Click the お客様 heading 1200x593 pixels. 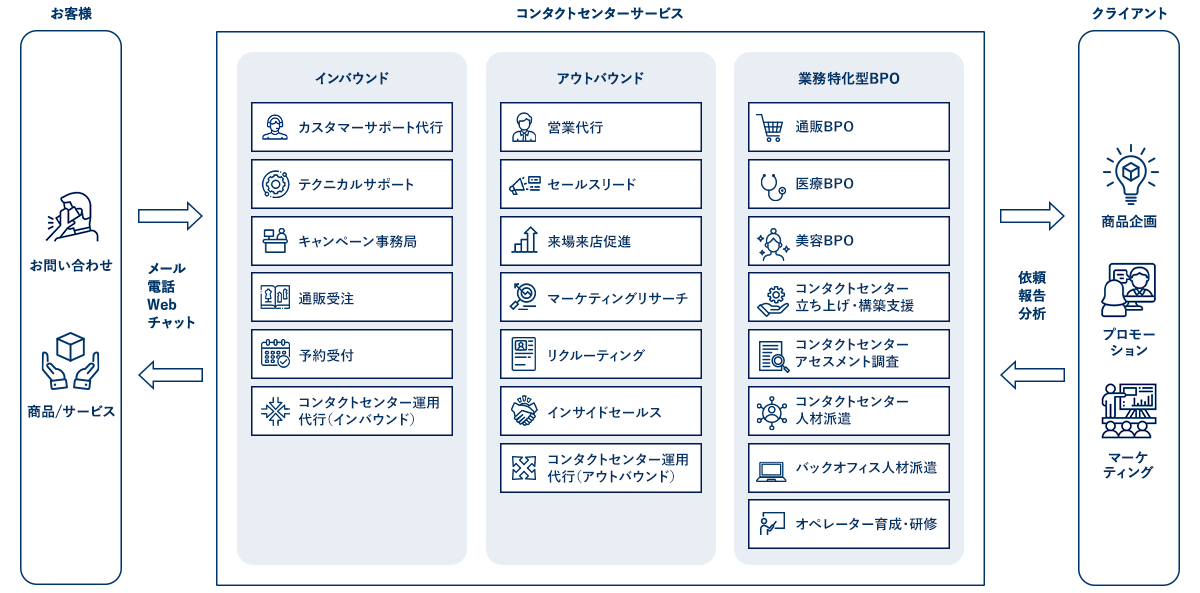tap(71, 13)
